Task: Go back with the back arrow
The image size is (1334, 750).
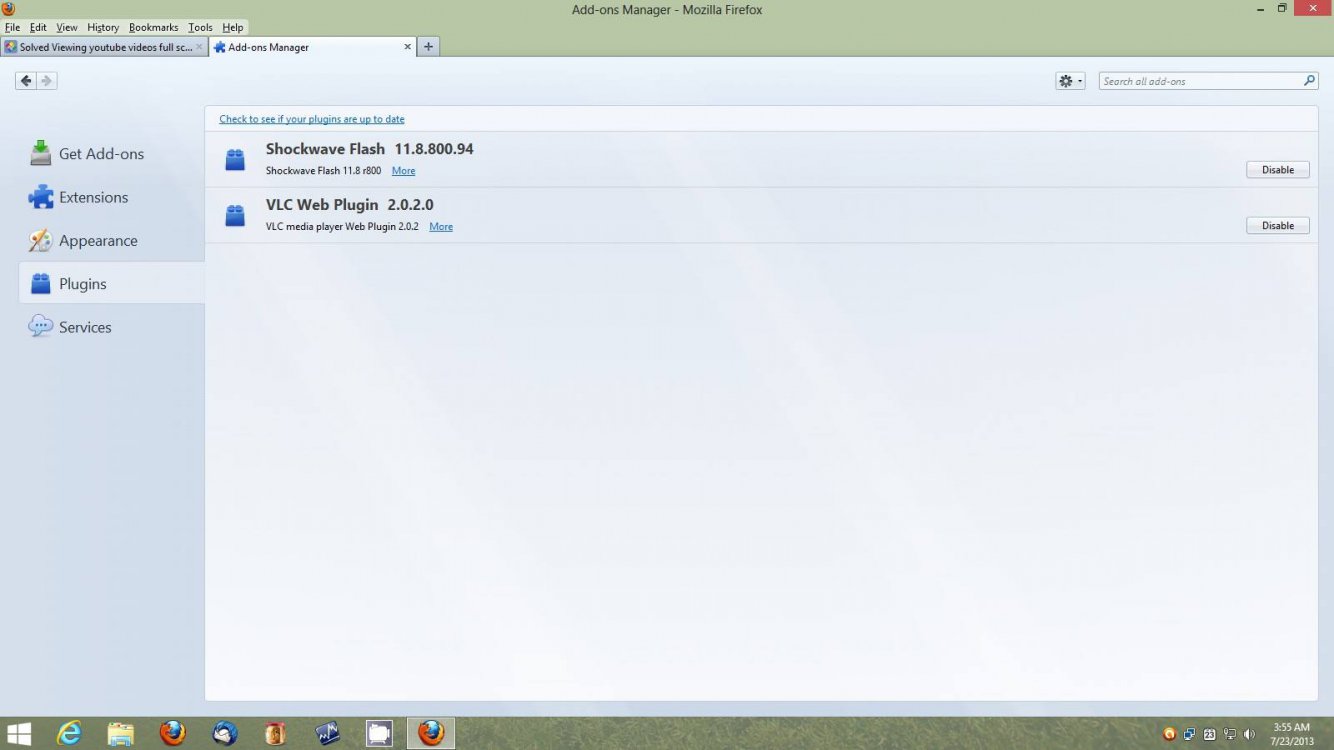Action: pos(26,81)
